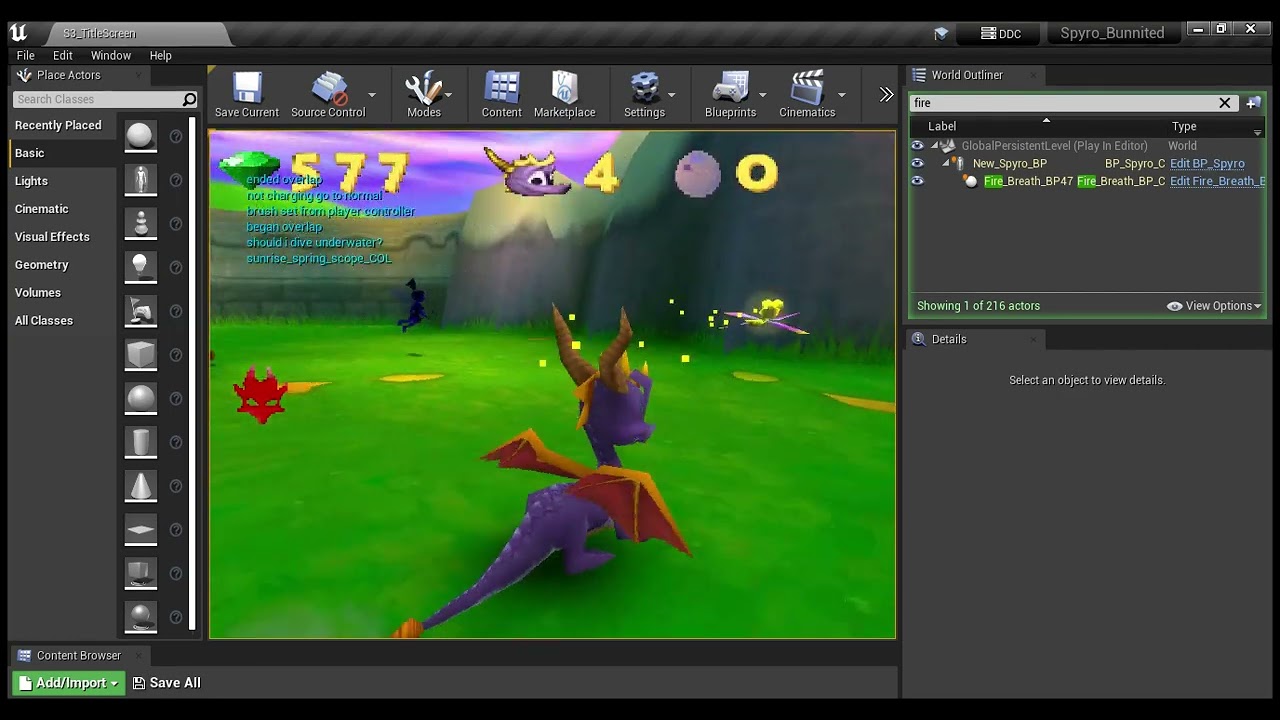Screen dimensions: 1280x720
Task: Click the help icon beside the Point Light actor
Action: tap(176, 267)
